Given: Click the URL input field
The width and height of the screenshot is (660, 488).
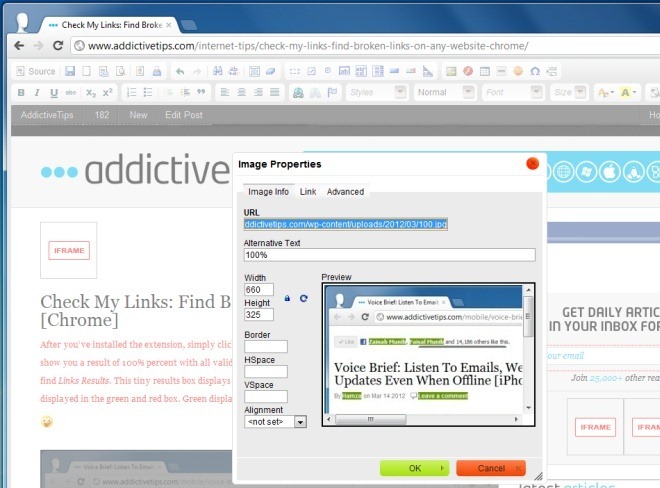Looking at the screenshot, I should pos(346,224).
